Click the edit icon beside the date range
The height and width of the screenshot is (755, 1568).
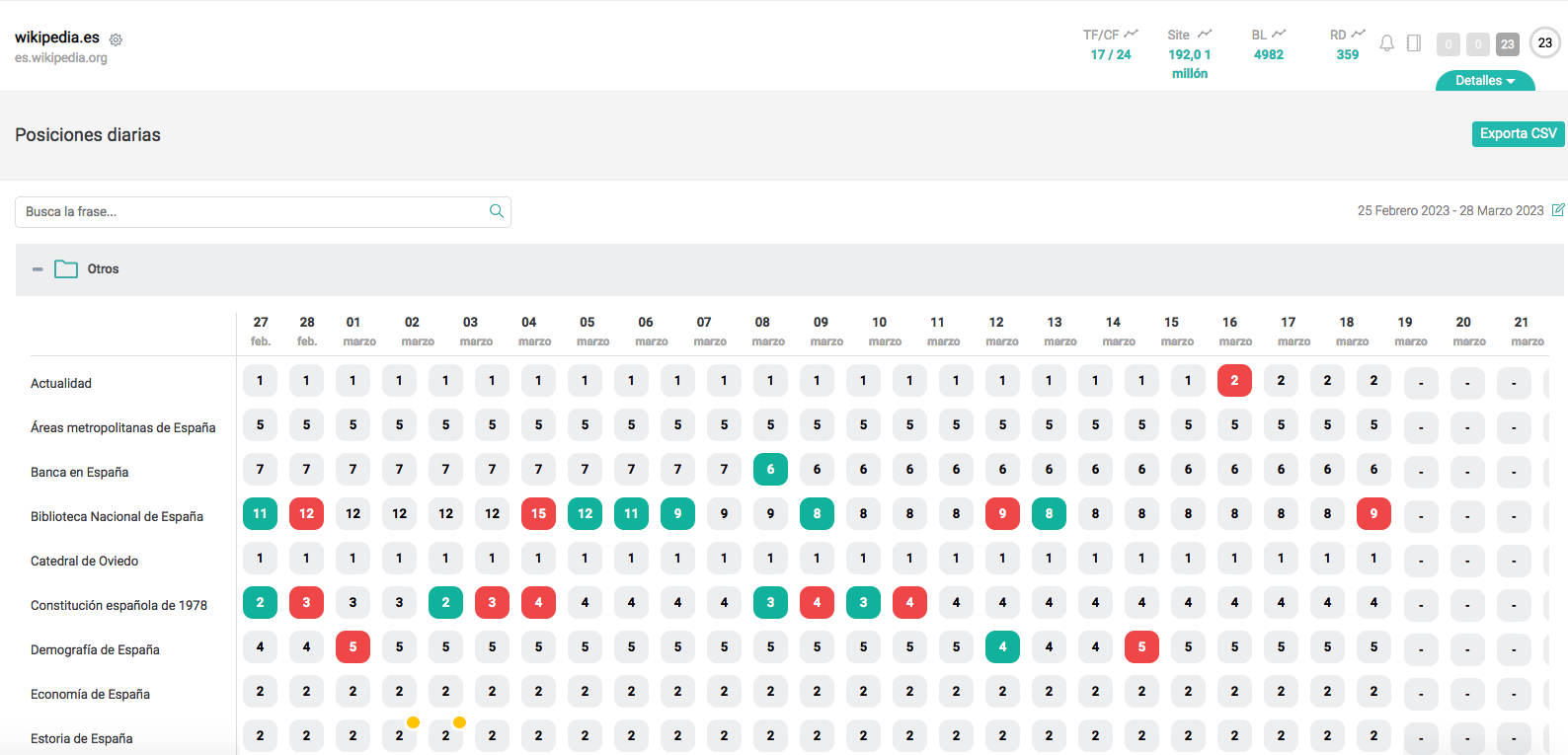(x=1558, y=210)
